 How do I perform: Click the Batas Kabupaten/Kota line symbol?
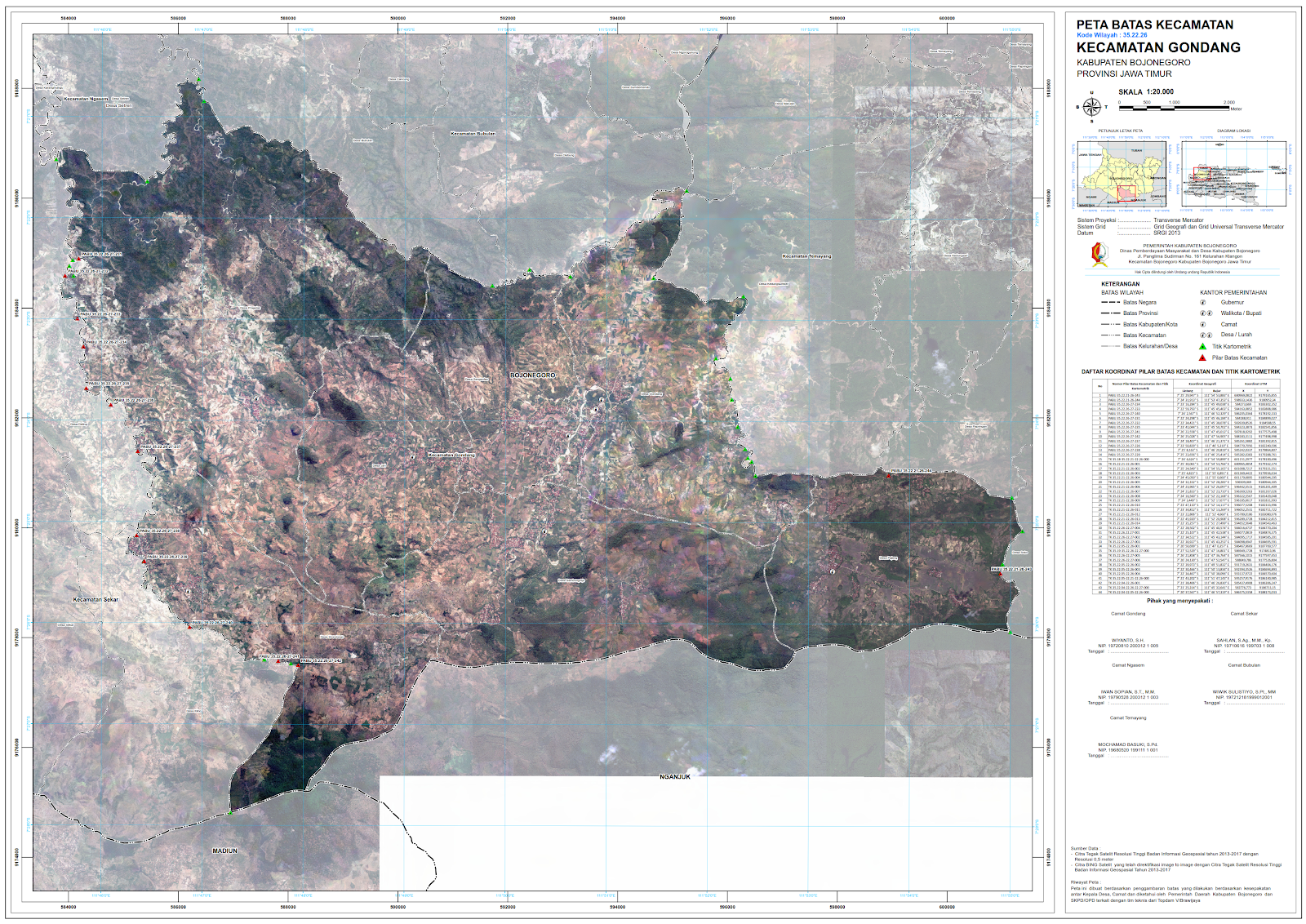point(1109,324)
